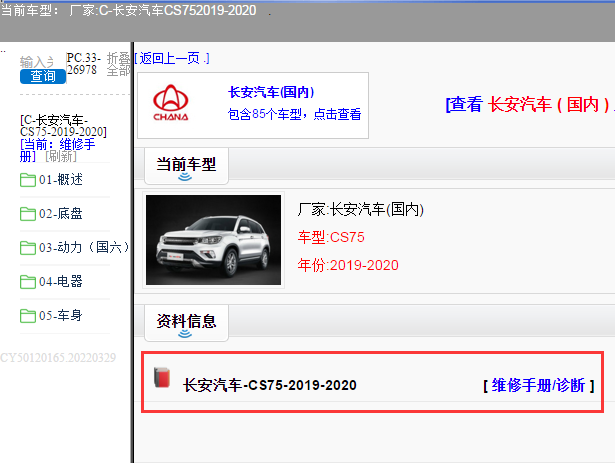Select 03-动力（国六）tree label
Screen dimensions: 615x463
point(84,247)
